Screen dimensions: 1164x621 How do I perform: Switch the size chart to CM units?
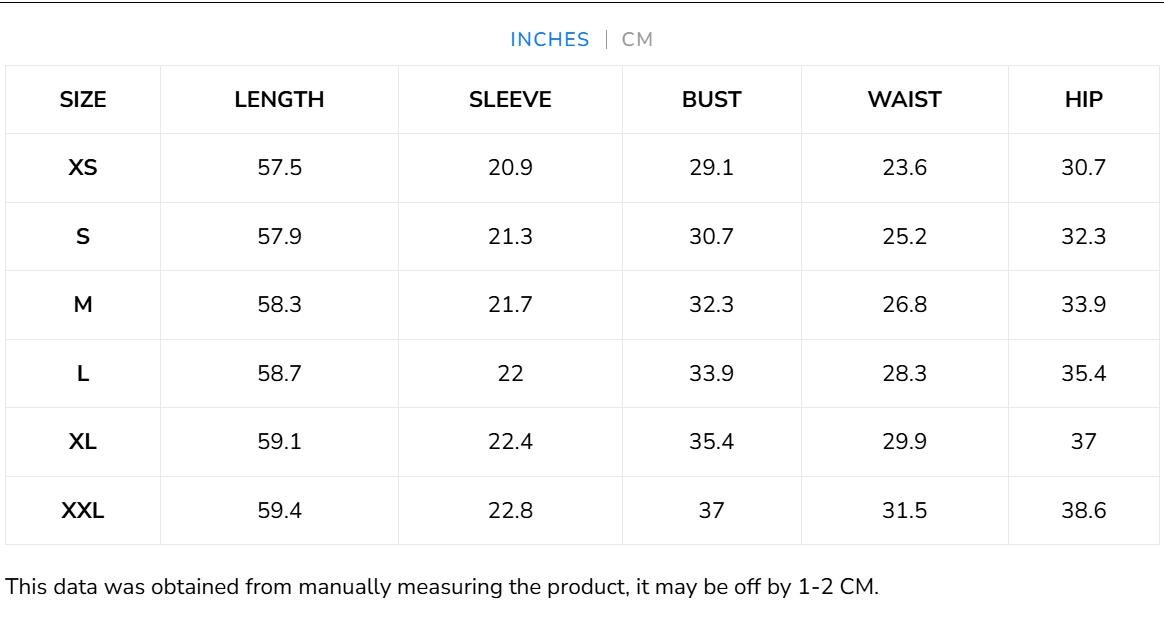point(637,40)
